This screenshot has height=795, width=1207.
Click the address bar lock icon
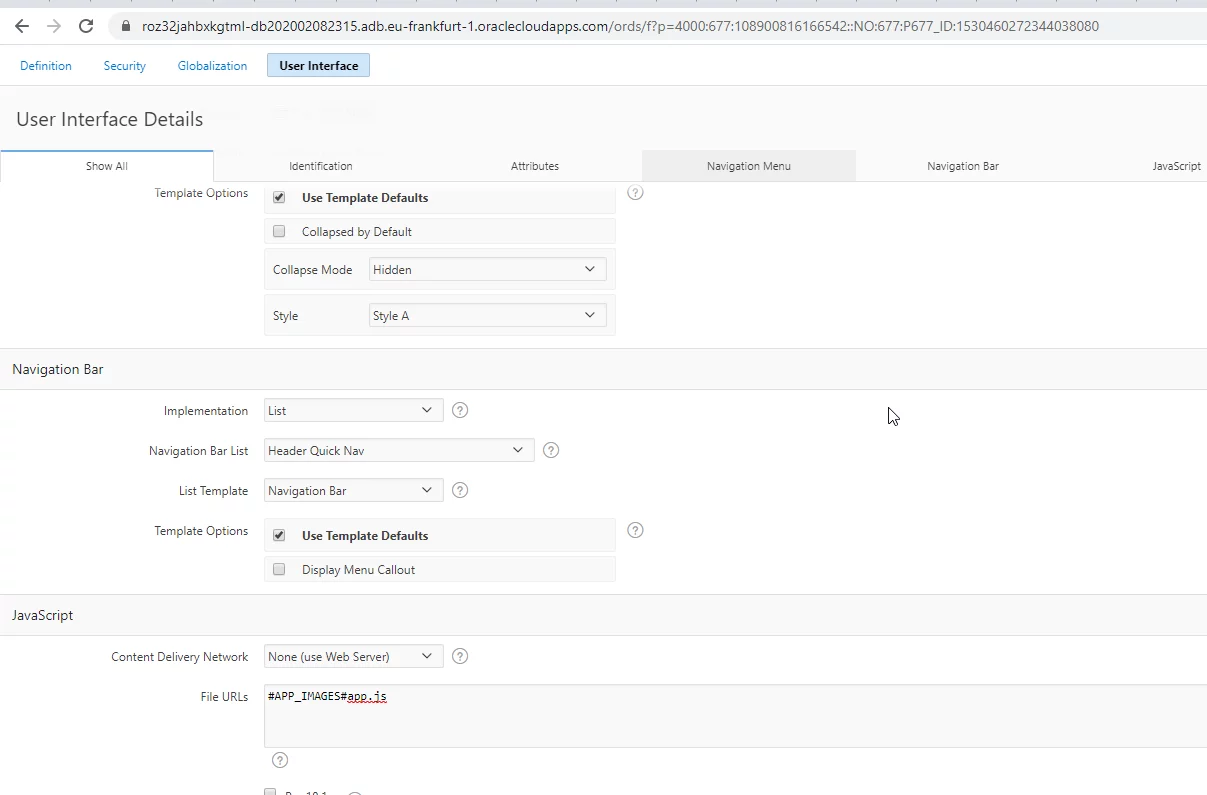pyautogui.click(x=126, y=26)
